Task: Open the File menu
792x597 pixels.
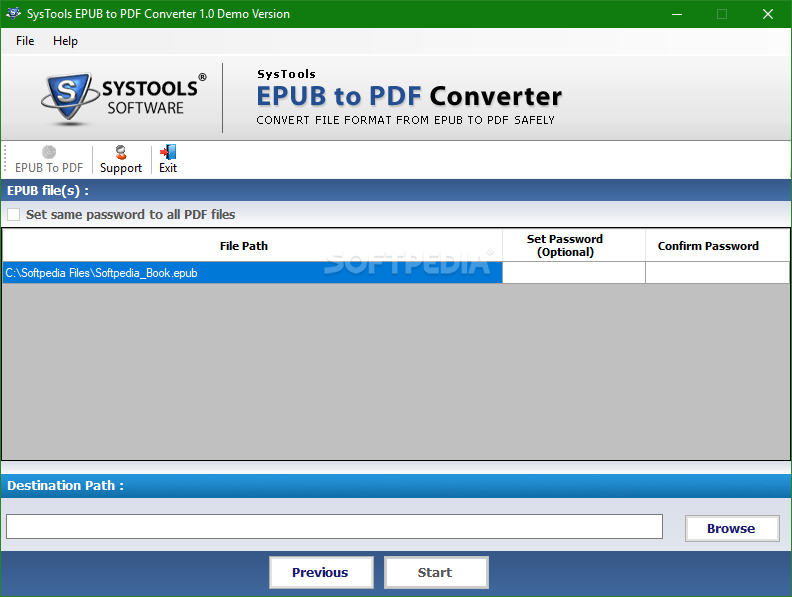Action: point(25,41)
